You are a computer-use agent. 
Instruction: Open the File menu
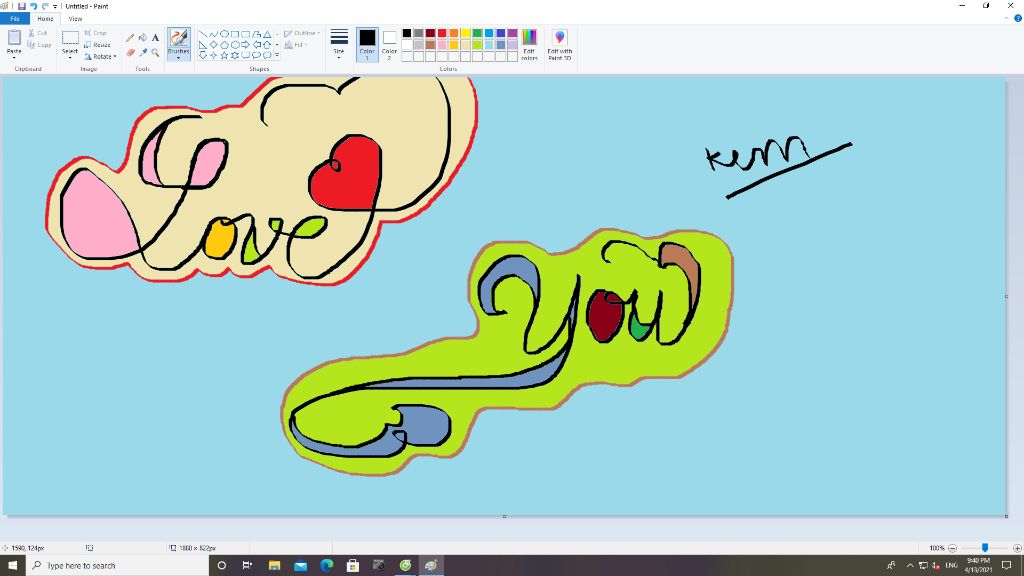15,19
